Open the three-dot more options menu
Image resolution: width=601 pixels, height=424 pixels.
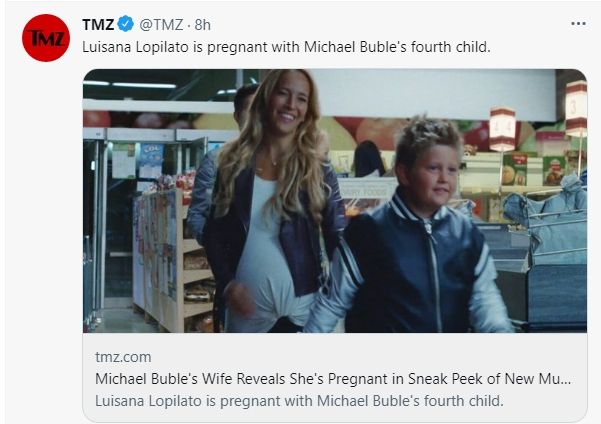tap(578, 24)
